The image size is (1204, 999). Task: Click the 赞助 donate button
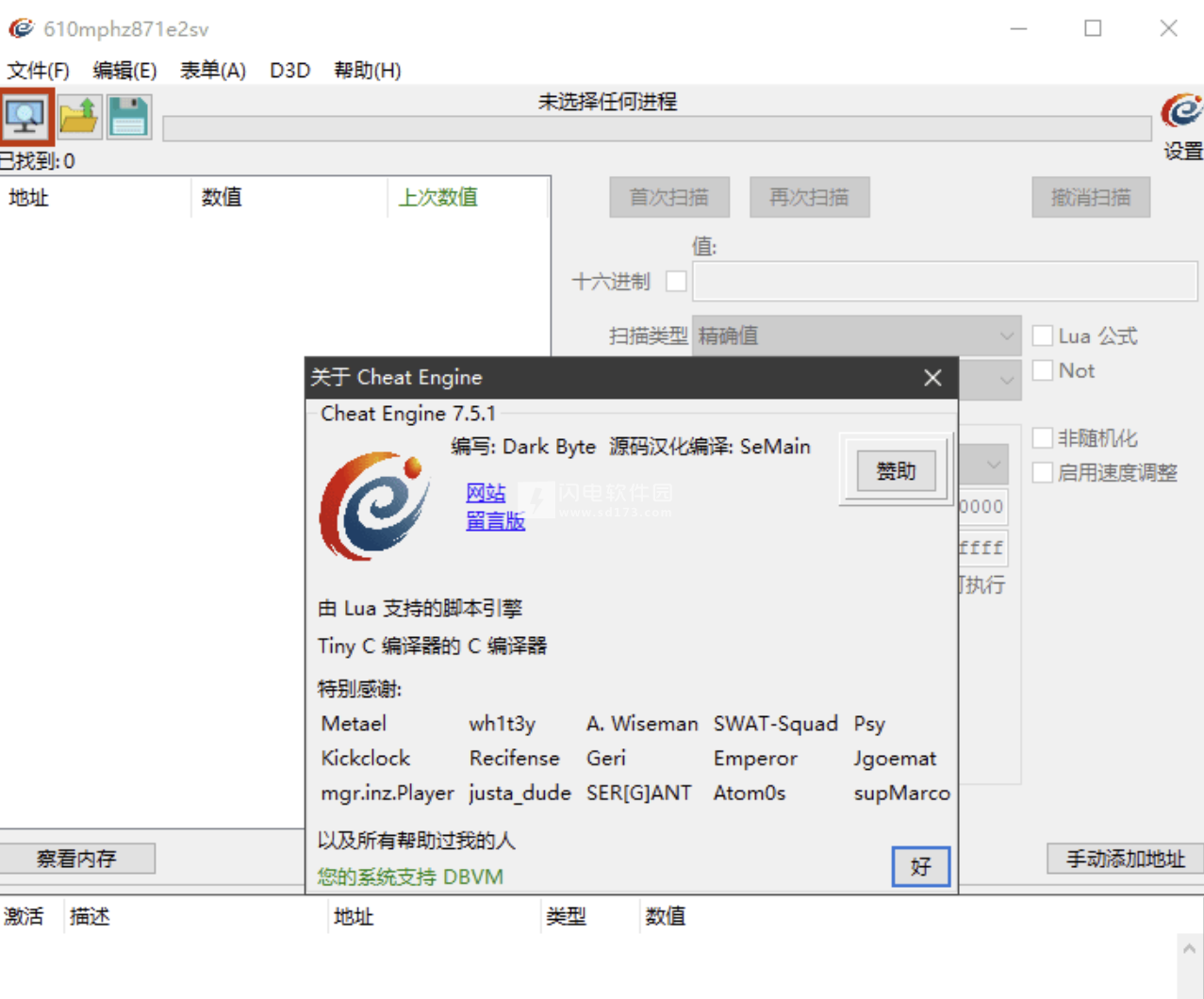point(896,471)
